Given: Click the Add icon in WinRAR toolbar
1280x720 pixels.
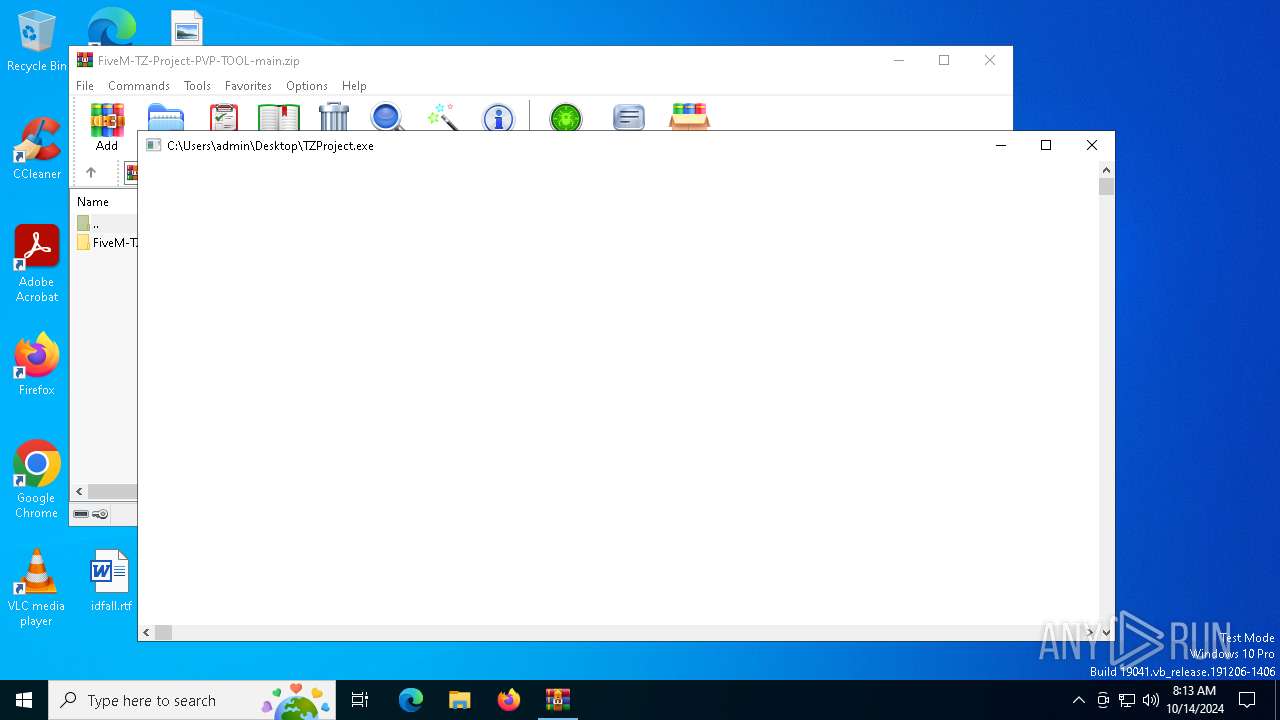Looking at the screenshot, I should [107, 120].
